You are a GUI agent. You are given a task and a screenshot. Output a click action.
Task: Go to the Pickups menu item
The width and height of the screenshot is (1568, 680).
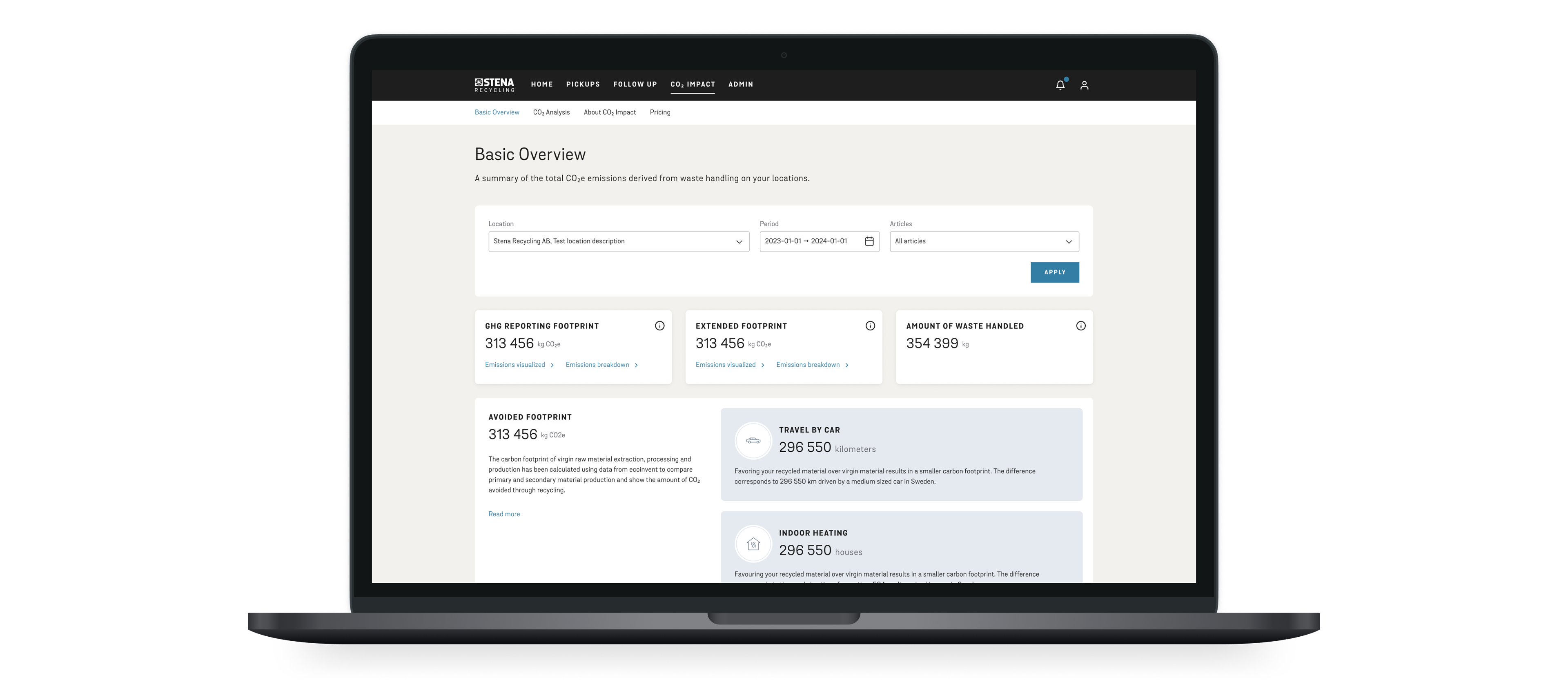(x=583, y=85)
